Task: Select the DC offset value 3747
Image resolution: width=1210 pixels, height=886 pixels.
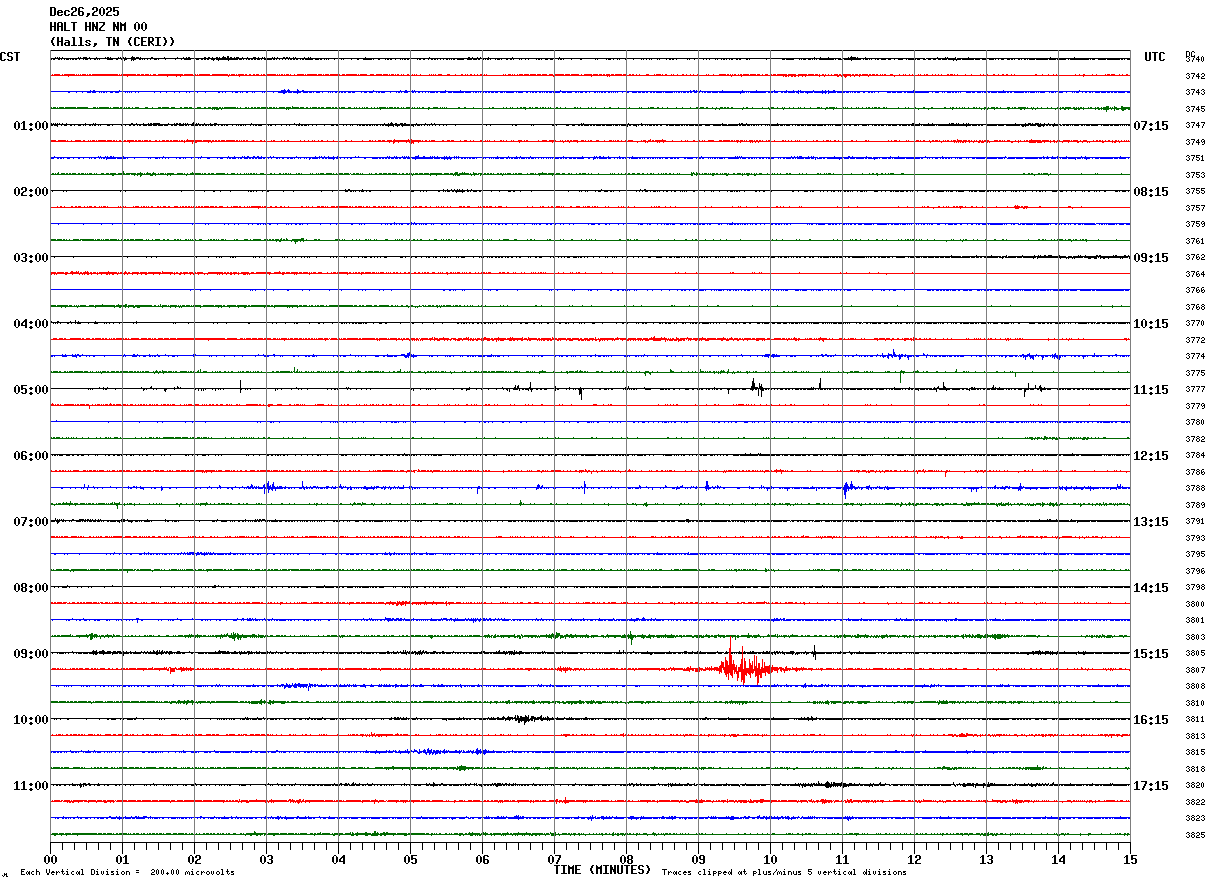Action: tap(1195, 126)
